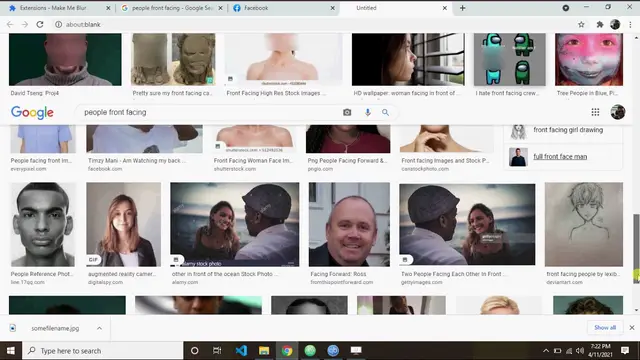Click Show all downloads
This screenshot has height=360, width=640.
click(605, 327)
